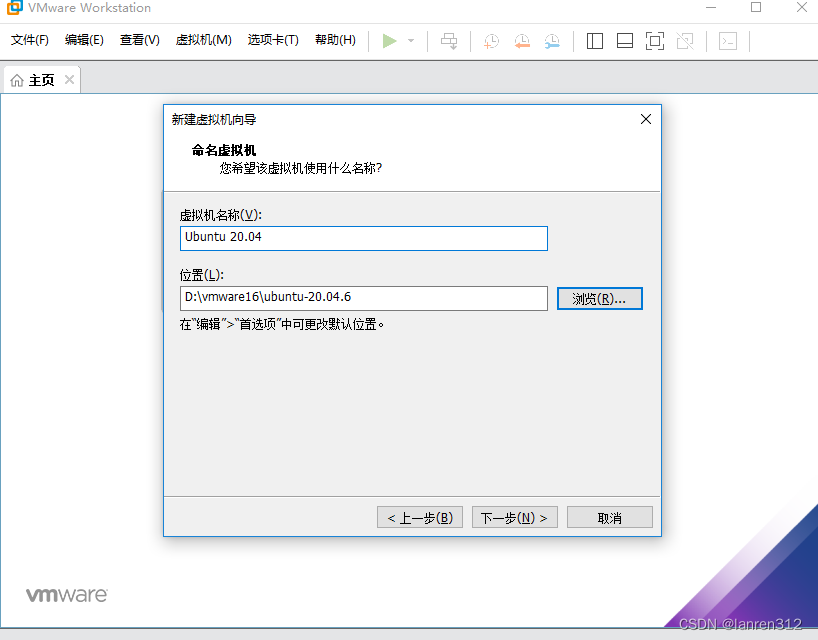Click the 下一步(N) next button

click(514, 517)
